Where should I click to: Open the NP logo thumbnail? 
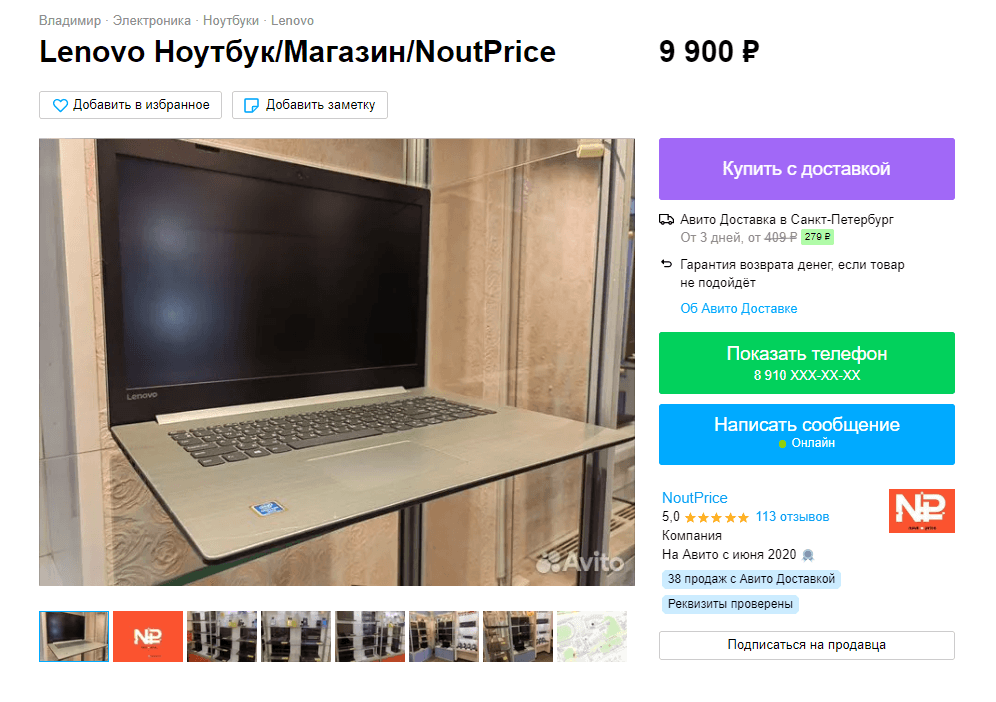pyautogui.click(x=148, y=637)
